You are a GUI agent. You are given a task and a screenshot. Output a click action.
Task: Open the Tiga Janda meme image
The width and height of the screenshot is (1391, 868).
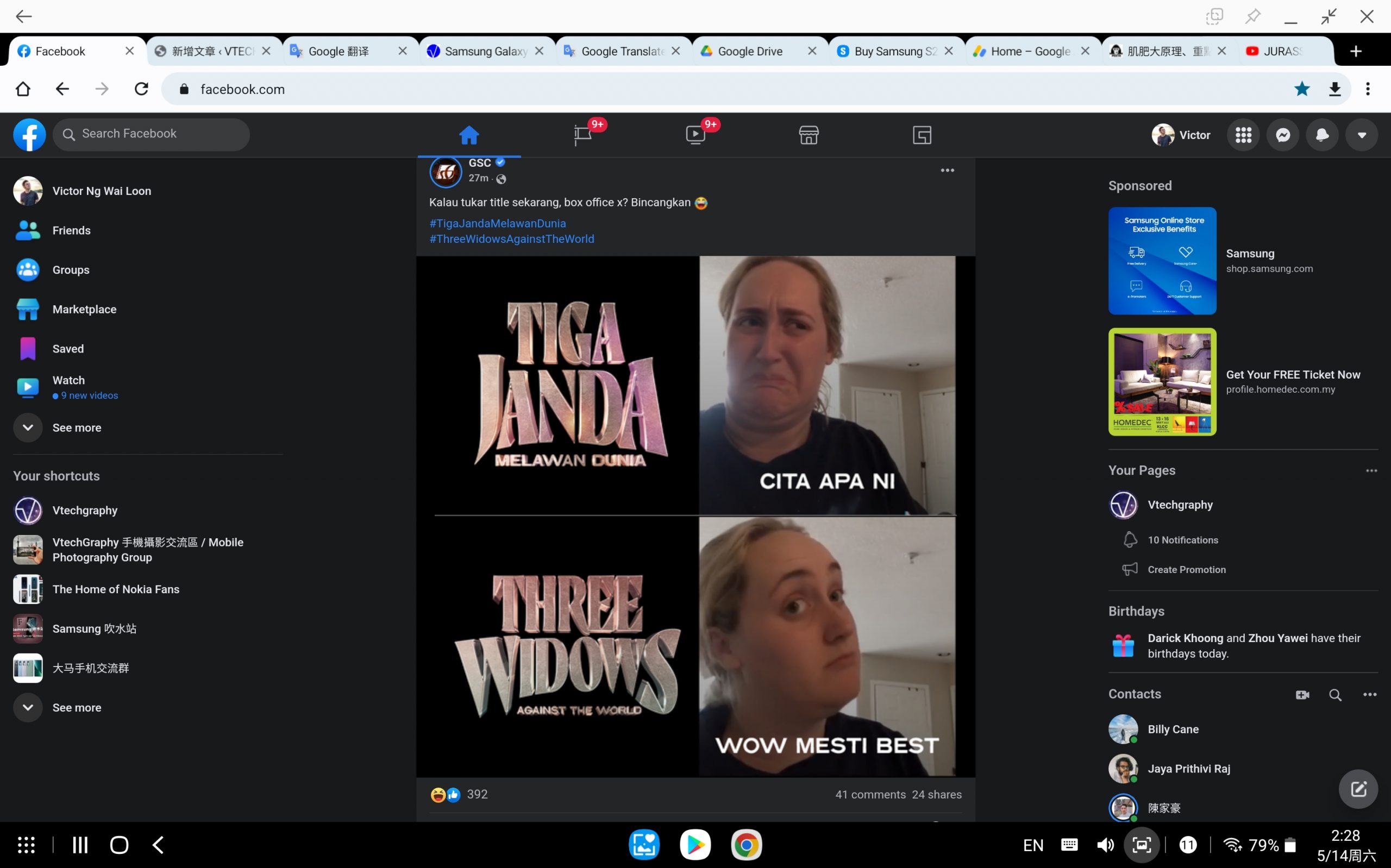pyautogui.click(x=695, y=517)
